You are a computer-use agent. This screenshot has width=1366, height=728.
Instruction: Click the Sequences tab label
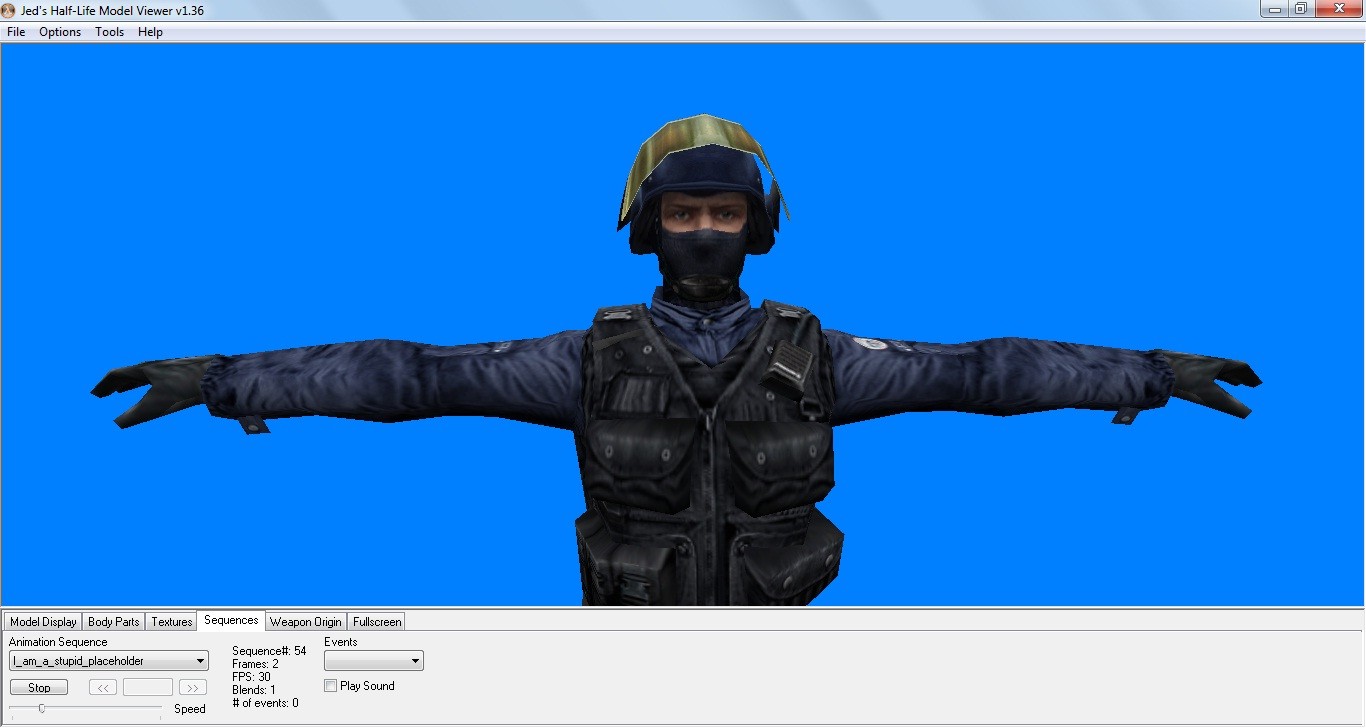click(230, 620)
